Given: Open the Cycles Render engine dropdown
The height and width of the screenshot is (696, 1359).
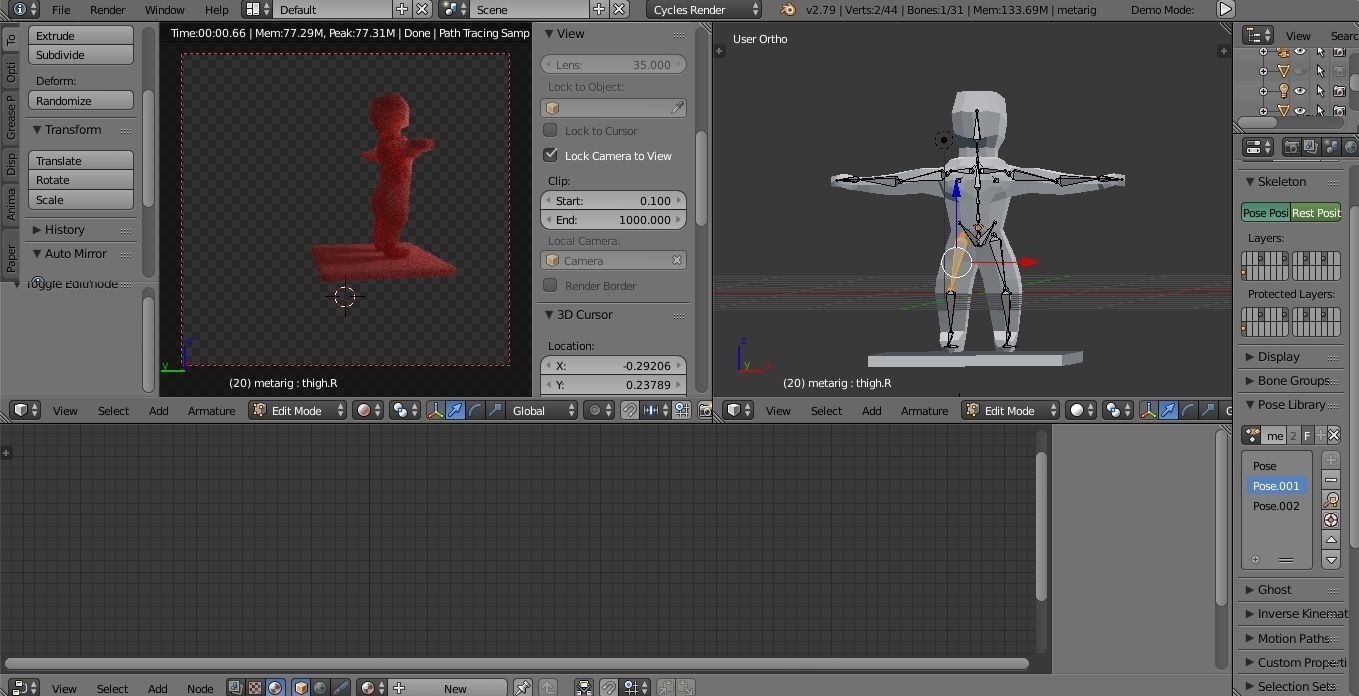Looking at the screenshot, I should click(x=703, y=9).
